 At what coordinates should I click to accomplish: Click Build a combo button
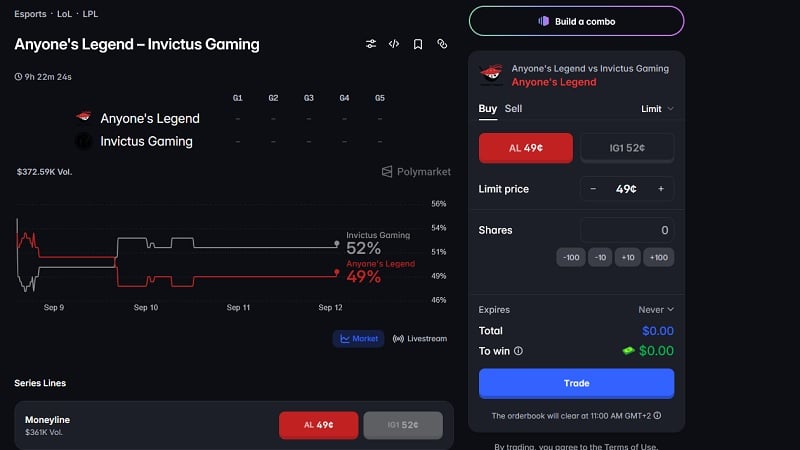click(577, 21)
